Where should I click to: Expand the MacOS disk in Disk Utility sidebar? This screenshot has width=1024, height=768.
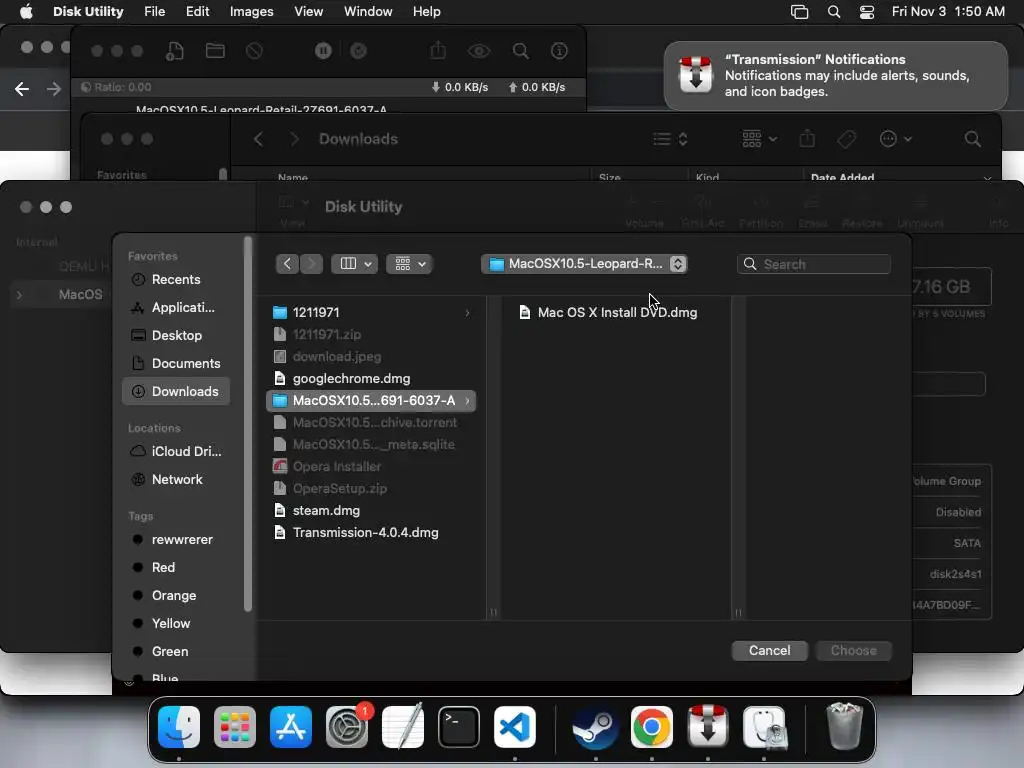point(19,295)
